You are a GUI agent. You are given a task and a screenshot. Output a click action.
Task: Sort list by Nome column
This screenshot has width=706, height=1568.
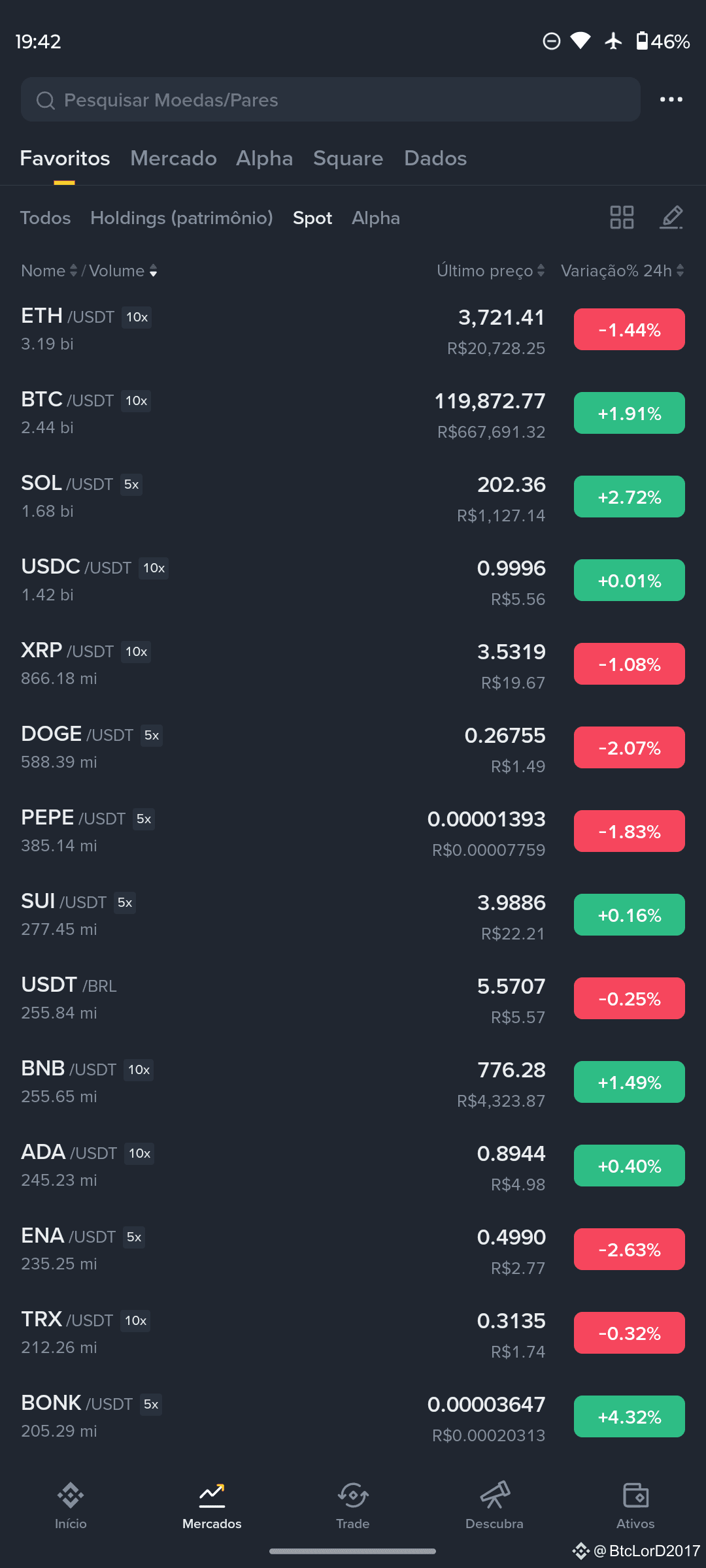tap(49, 270)
